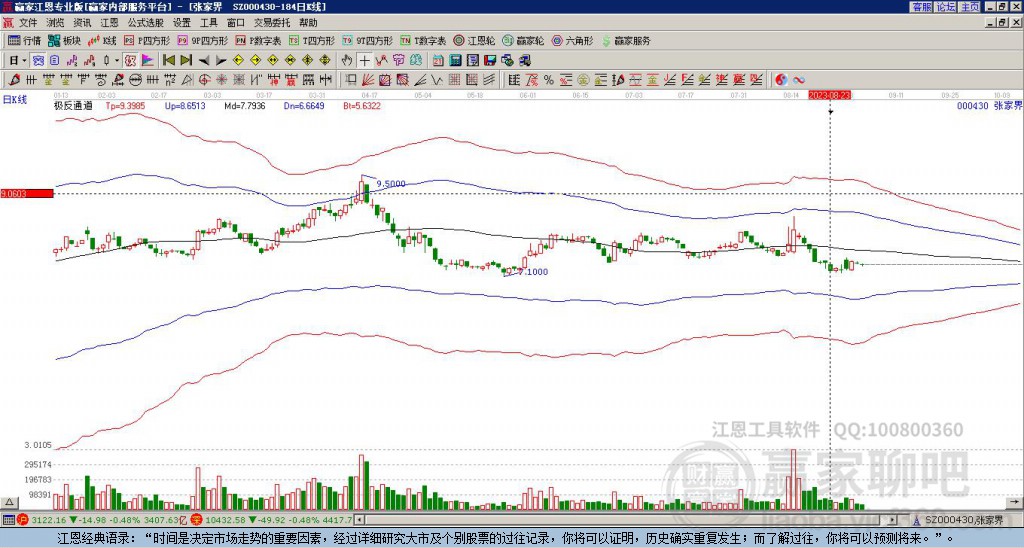This screenshot has height=548, width=1024.
Task: Select the circle target drawing tool
Action: point(204,80)
